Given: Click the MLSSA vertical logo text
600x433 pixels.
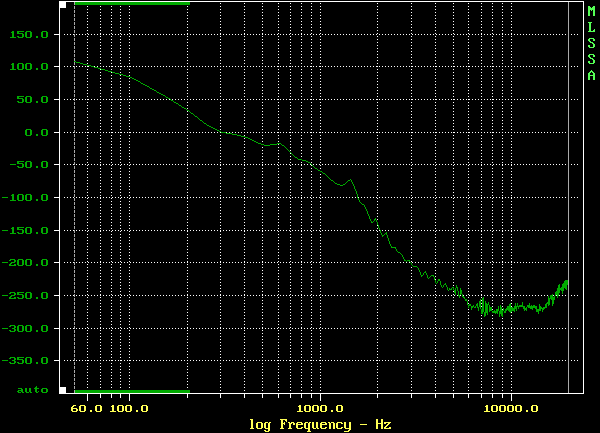Looking at the screenshot, I should (591, 43).
